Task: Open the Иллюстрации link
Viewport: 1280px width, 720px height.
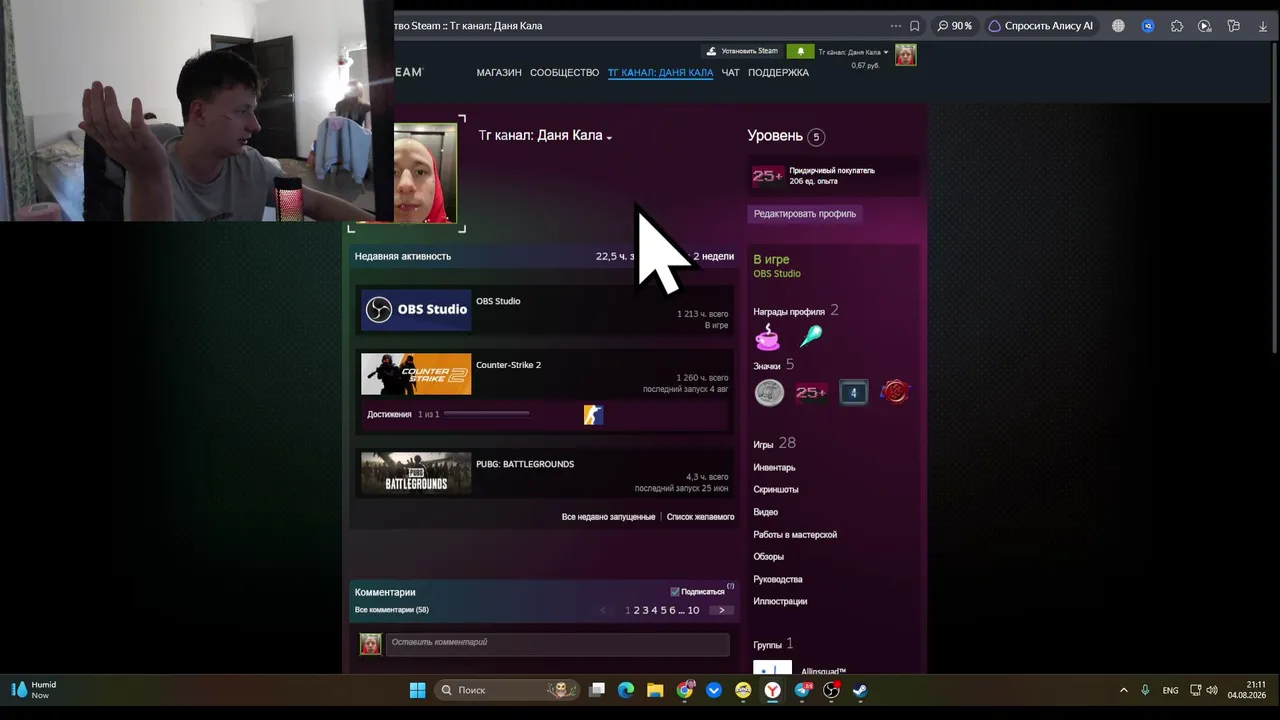Action: [780, 602]
